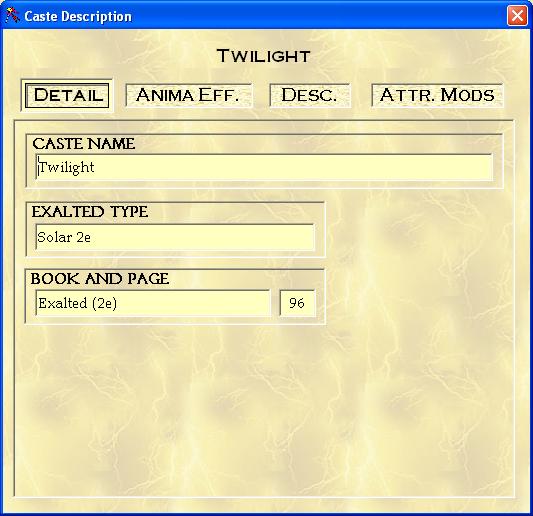Click the blank area right of the Exalted Type box
This screenshot has height=516, width=533.
pyautogui.click(x=418, y=229)
